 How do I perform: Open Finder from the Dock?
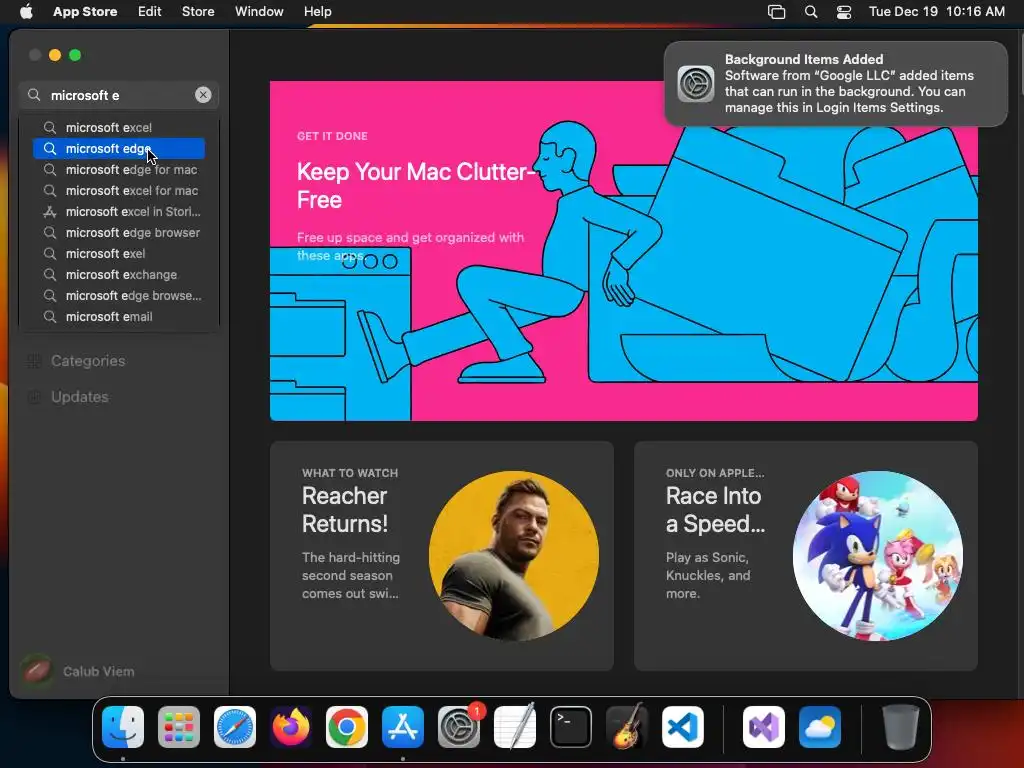(x=123, y=727)
